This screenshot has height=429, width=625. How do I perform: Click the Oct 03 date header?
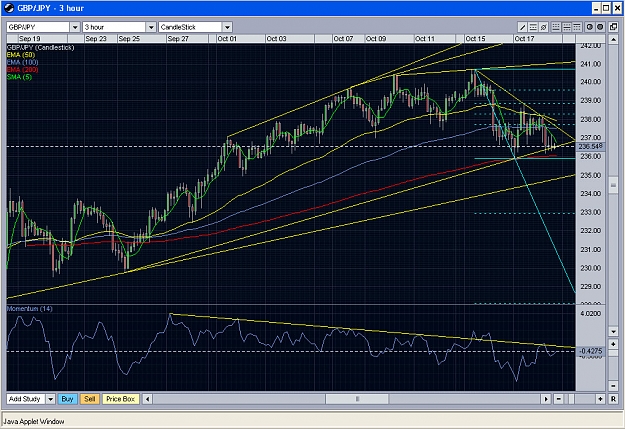[276, 39]
